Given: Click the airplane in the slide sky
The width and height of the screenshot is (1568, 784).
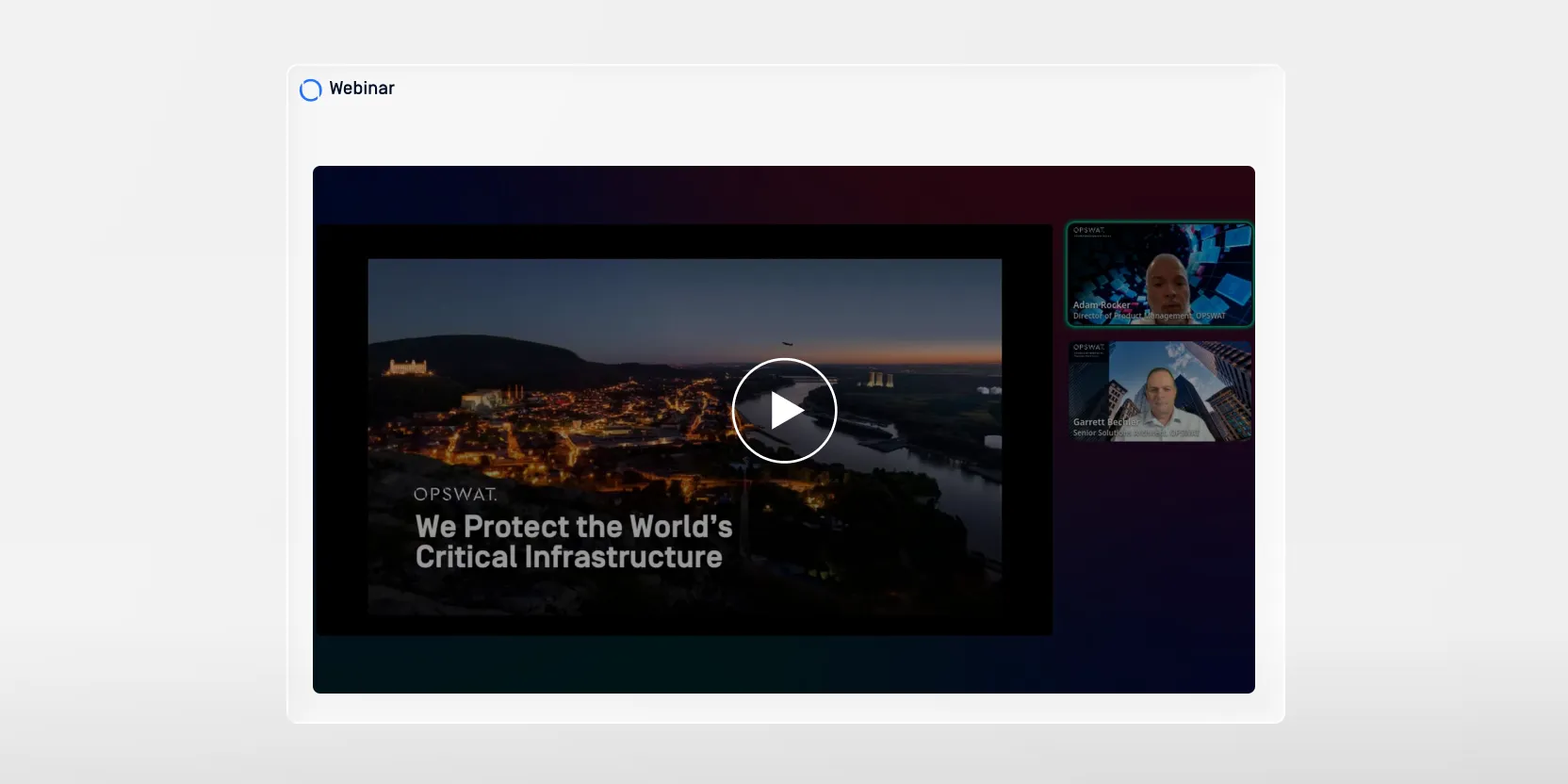Looking at the screenshot, I should (788, 345).
